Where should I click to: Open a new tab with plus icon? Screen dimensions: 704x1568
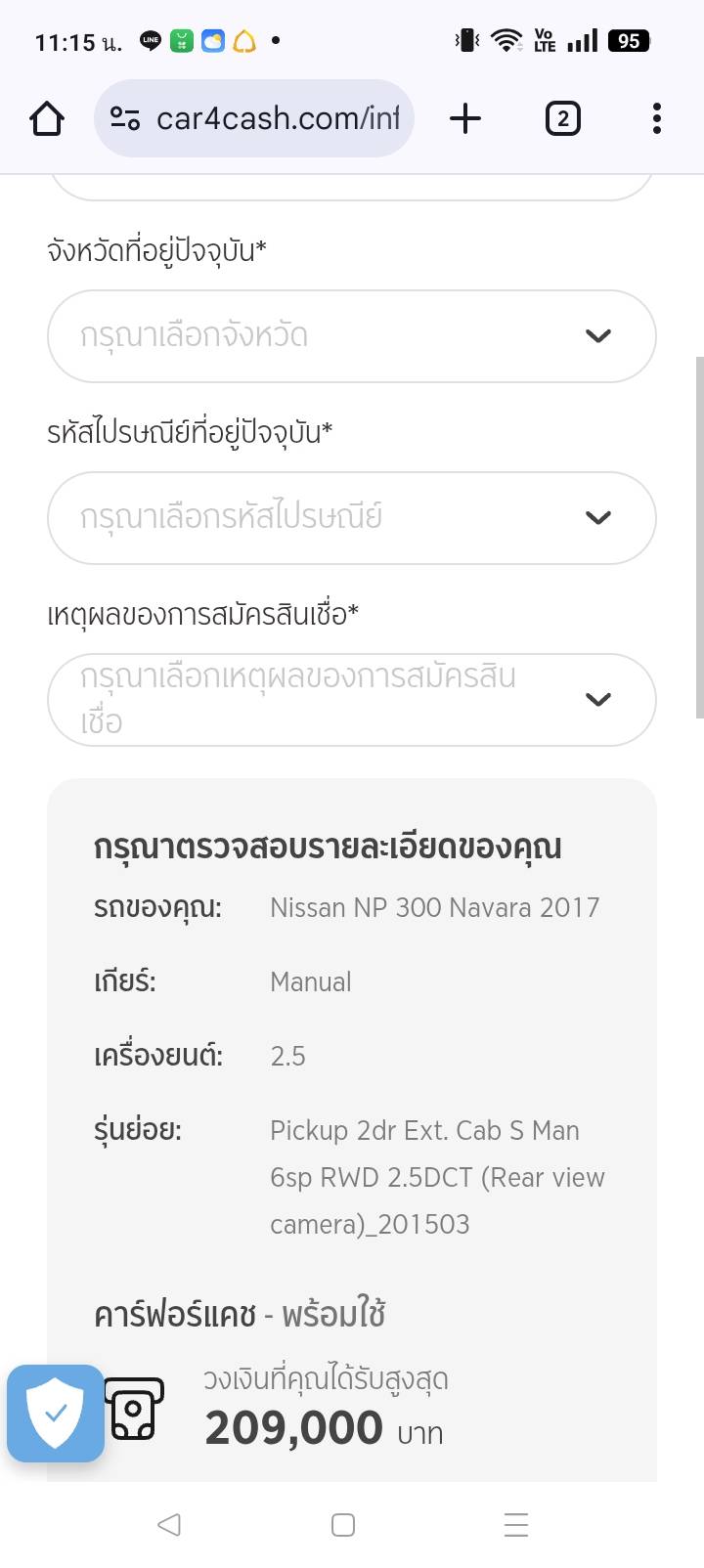pos(465,119)
